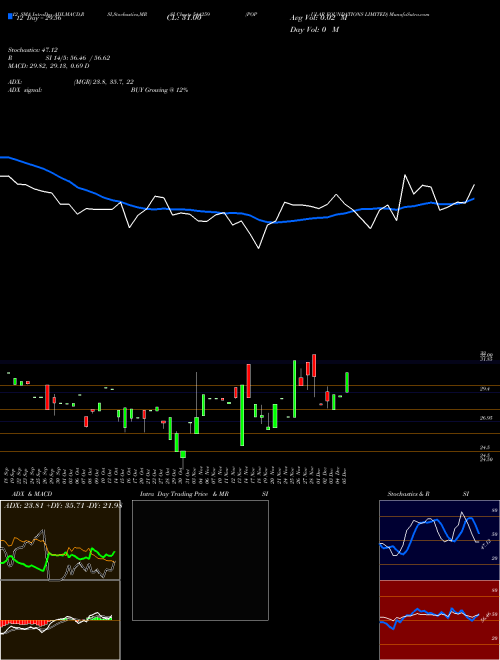Click the tallest green candlestick reaching 31.33
Screen dimensions: 500x660
(x=295, y=389)
